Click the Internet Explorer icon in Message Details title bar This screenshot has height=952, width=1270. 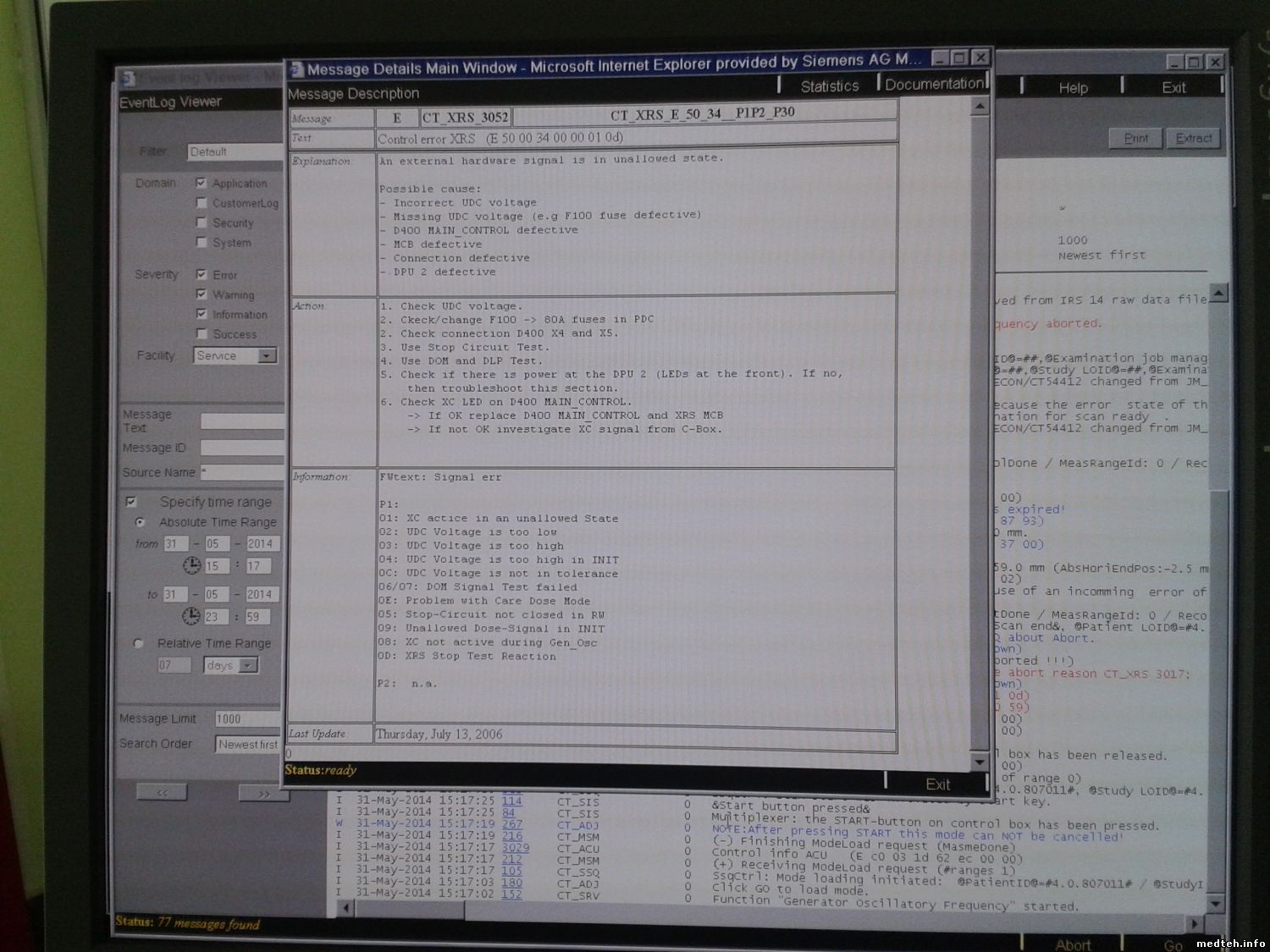(x=295, y=69)
